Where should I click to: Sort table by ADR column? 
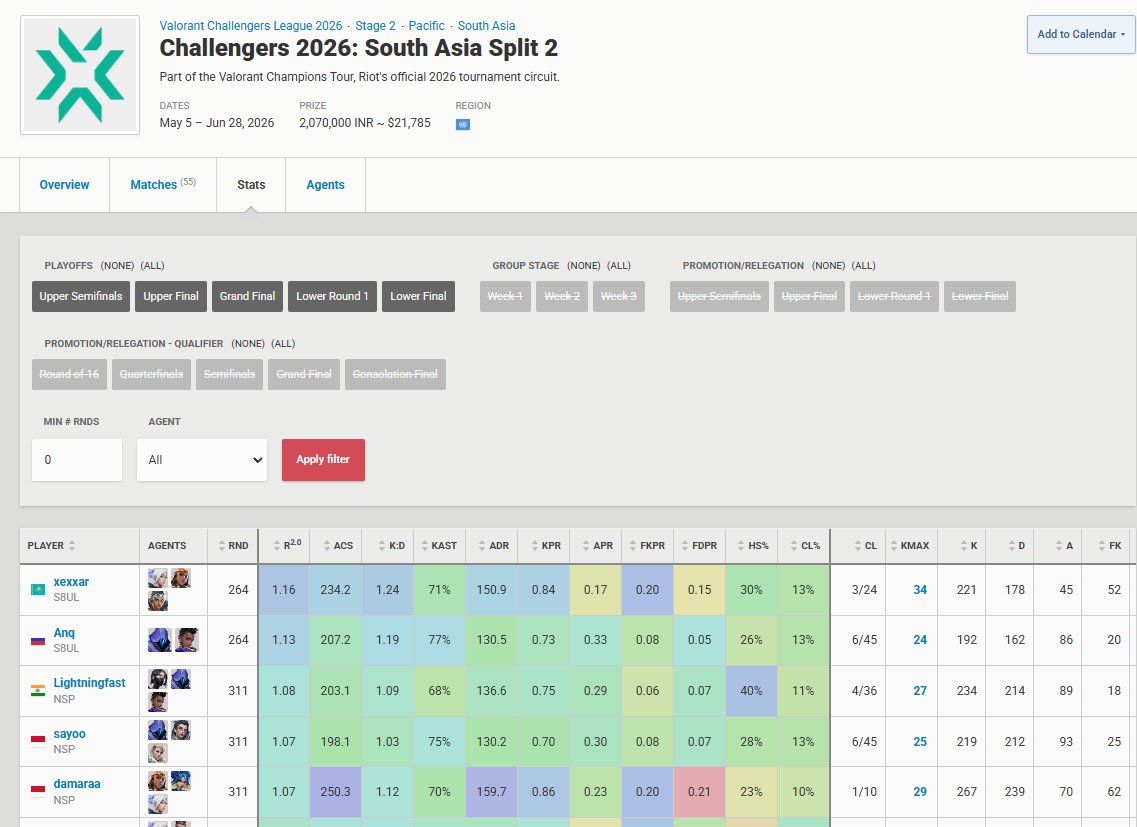click(x=493, y=546)
